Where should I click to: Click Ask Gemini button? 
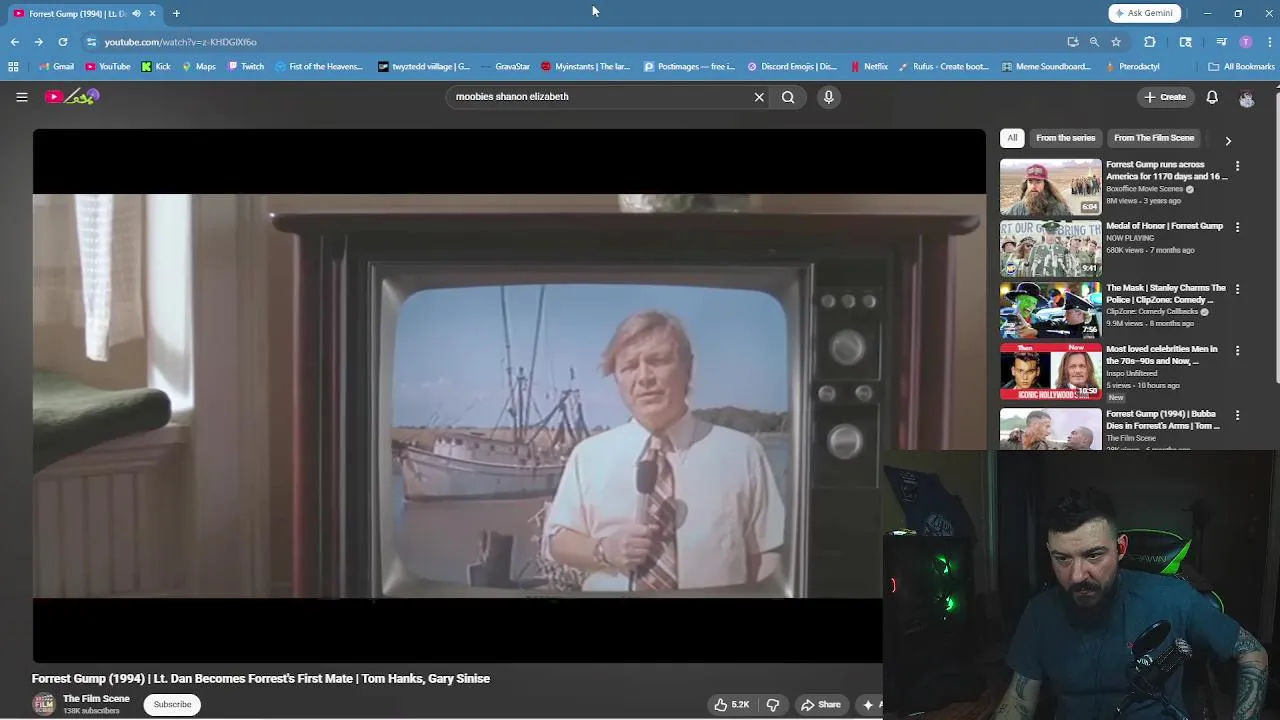tap(1144, 13)
